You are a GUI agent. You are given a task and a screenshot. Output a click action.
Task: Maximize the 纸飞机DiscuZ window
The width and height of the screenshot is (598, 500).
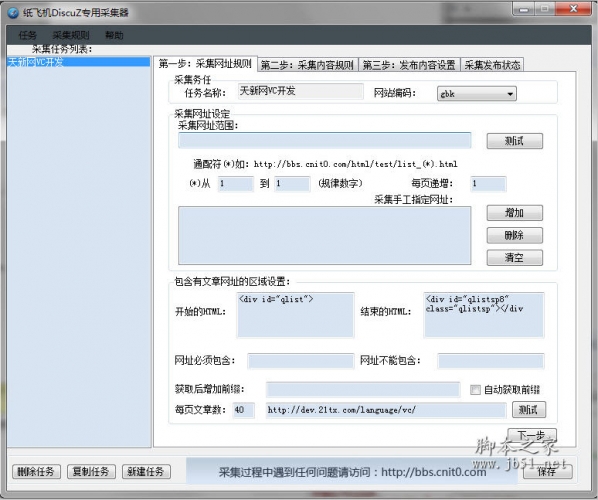(x=545, y=9)
